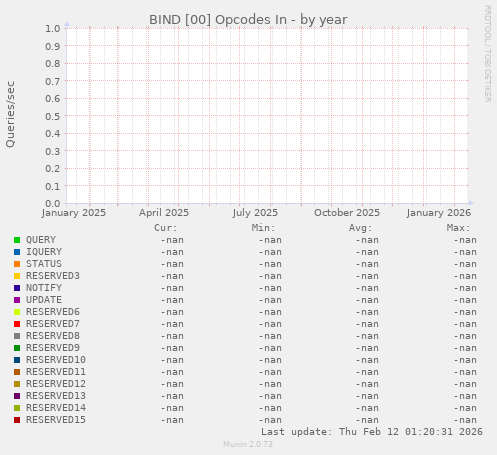497x455 pixels.
Task: Click the ochre RESERVED12 color swatch
Action: pyautogui.click(x=17, y=384)
